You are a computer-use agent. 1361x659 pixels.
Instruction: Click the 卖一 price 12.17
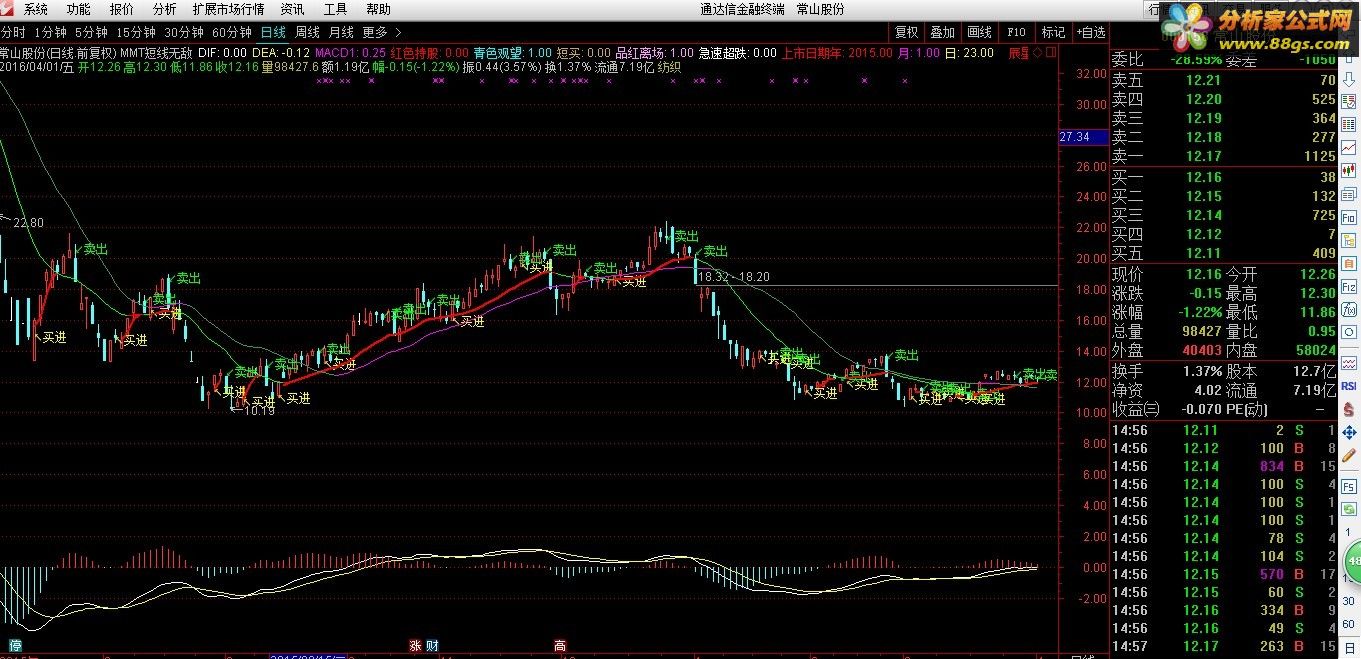(1203, 156)
